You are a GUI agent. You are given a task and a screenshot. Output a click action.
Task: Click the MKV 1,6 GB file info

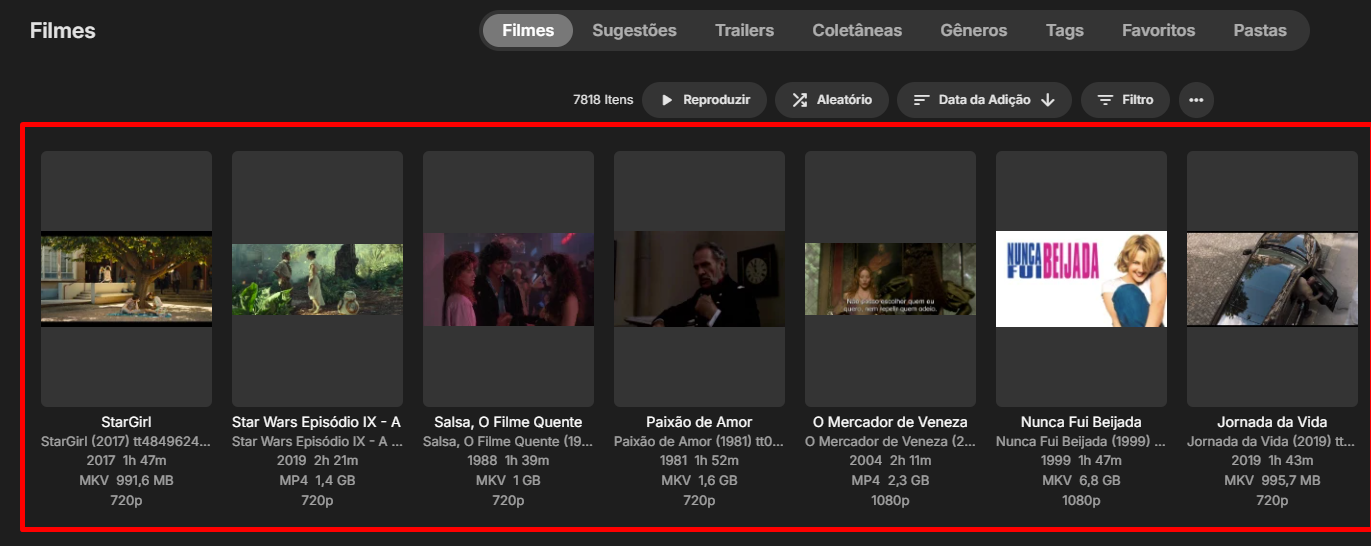699,481
